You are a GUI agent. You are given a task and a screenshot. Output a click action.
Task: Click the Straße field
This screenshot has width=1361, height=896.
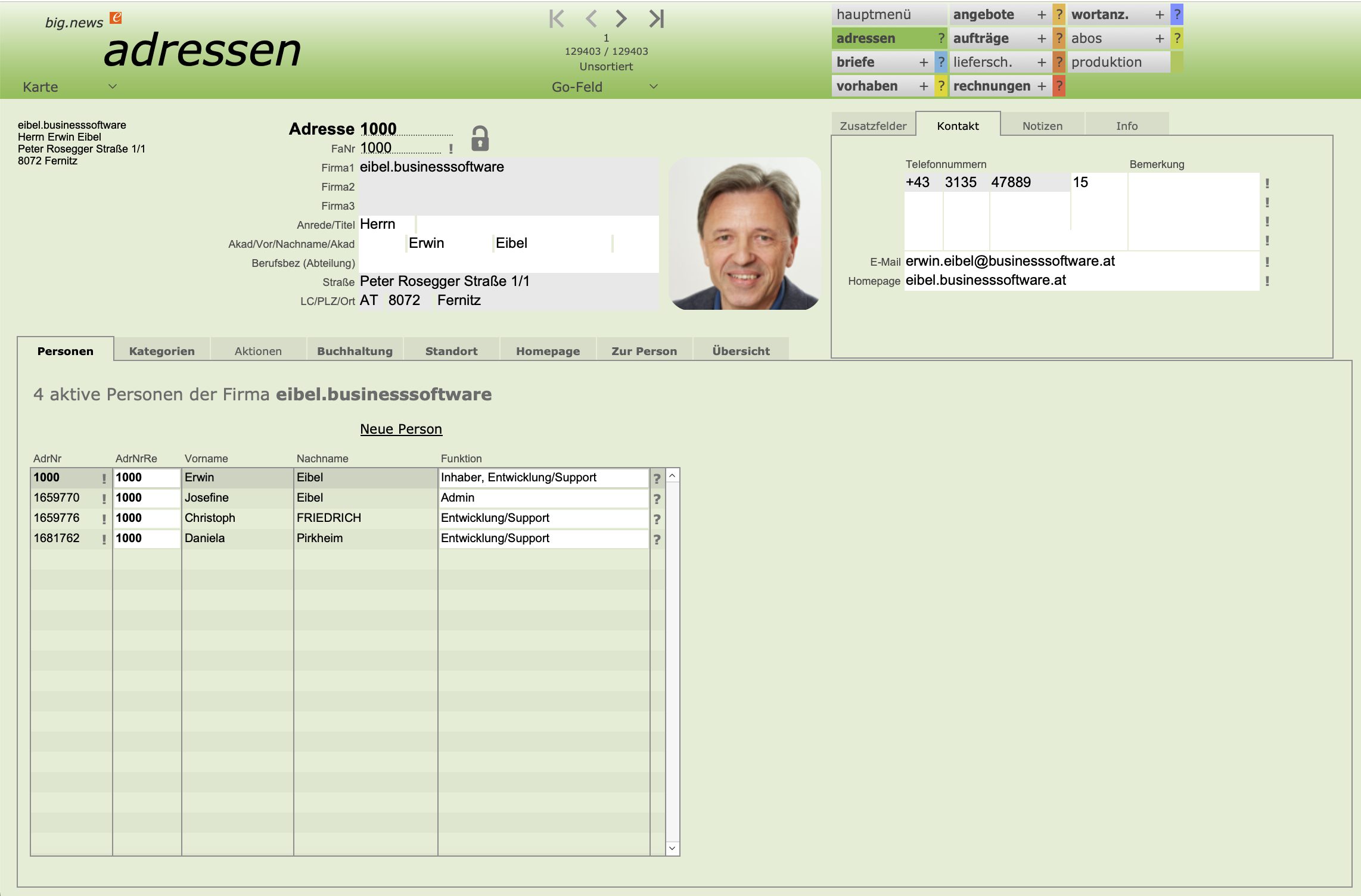[x=508, y=281]
